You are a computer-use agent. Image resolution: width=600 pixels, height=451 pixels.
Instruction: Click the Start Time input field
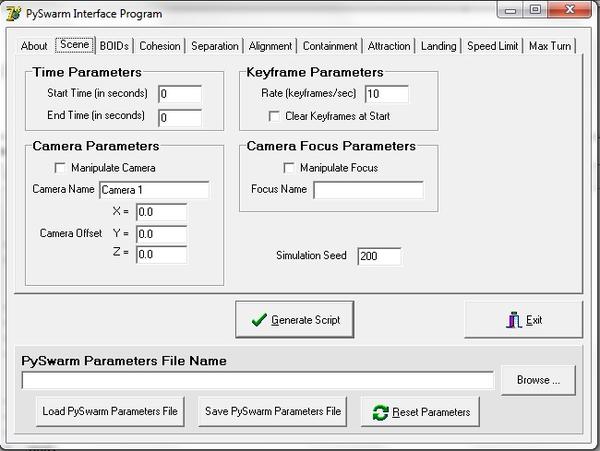pyautogui.click(x=179, y=94)
